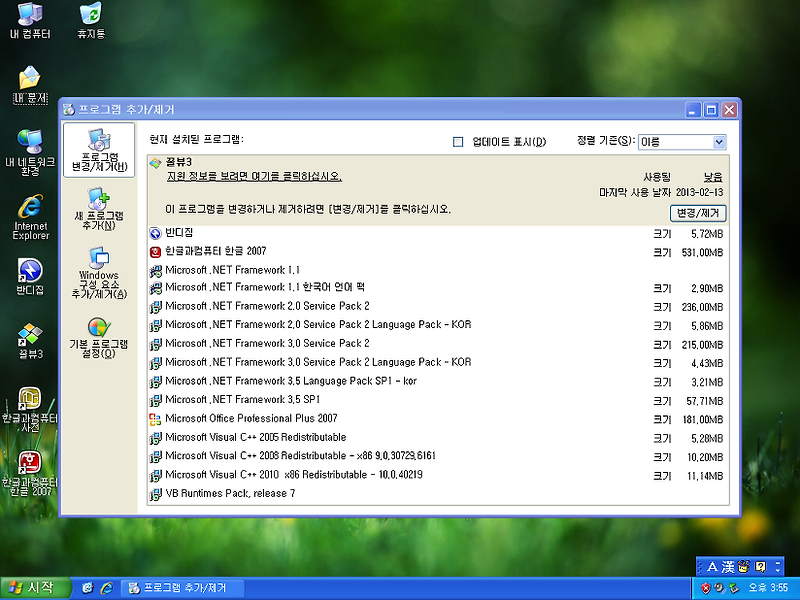Click the support information link for 꿀뷰3
Viewport: 800px width, 600px height.
point(254,177)
